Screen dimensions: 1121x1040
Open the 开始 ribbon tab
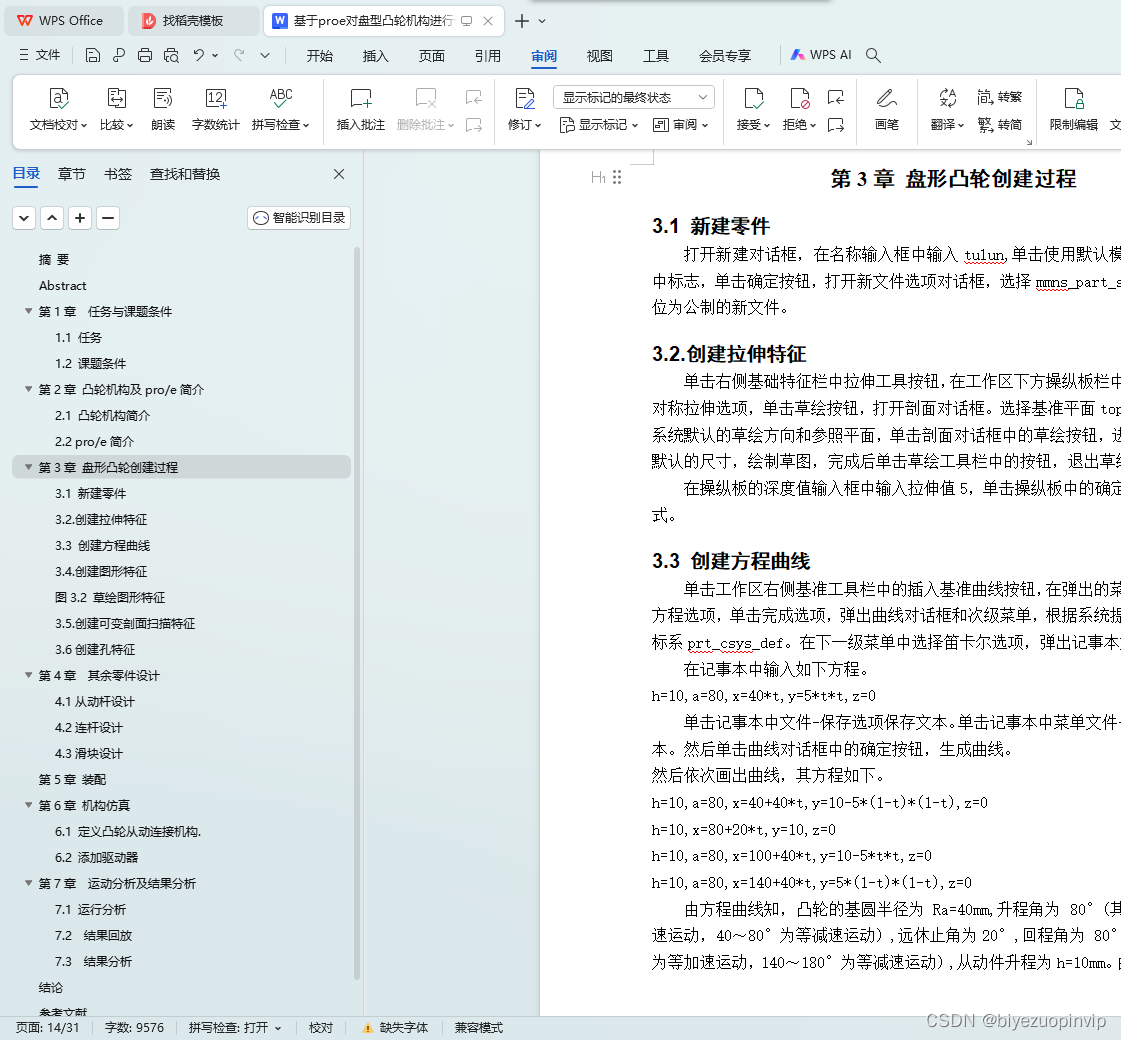coord(320,56)
